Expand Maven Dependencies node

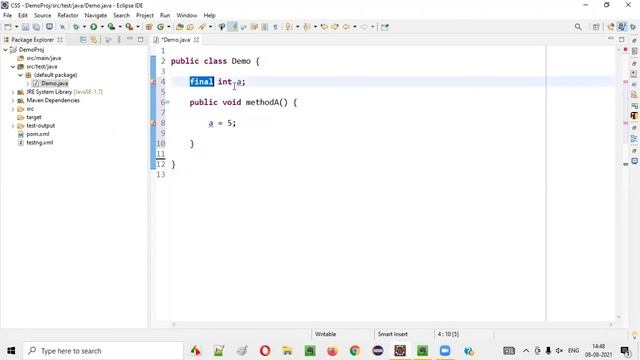pos(13,100)
